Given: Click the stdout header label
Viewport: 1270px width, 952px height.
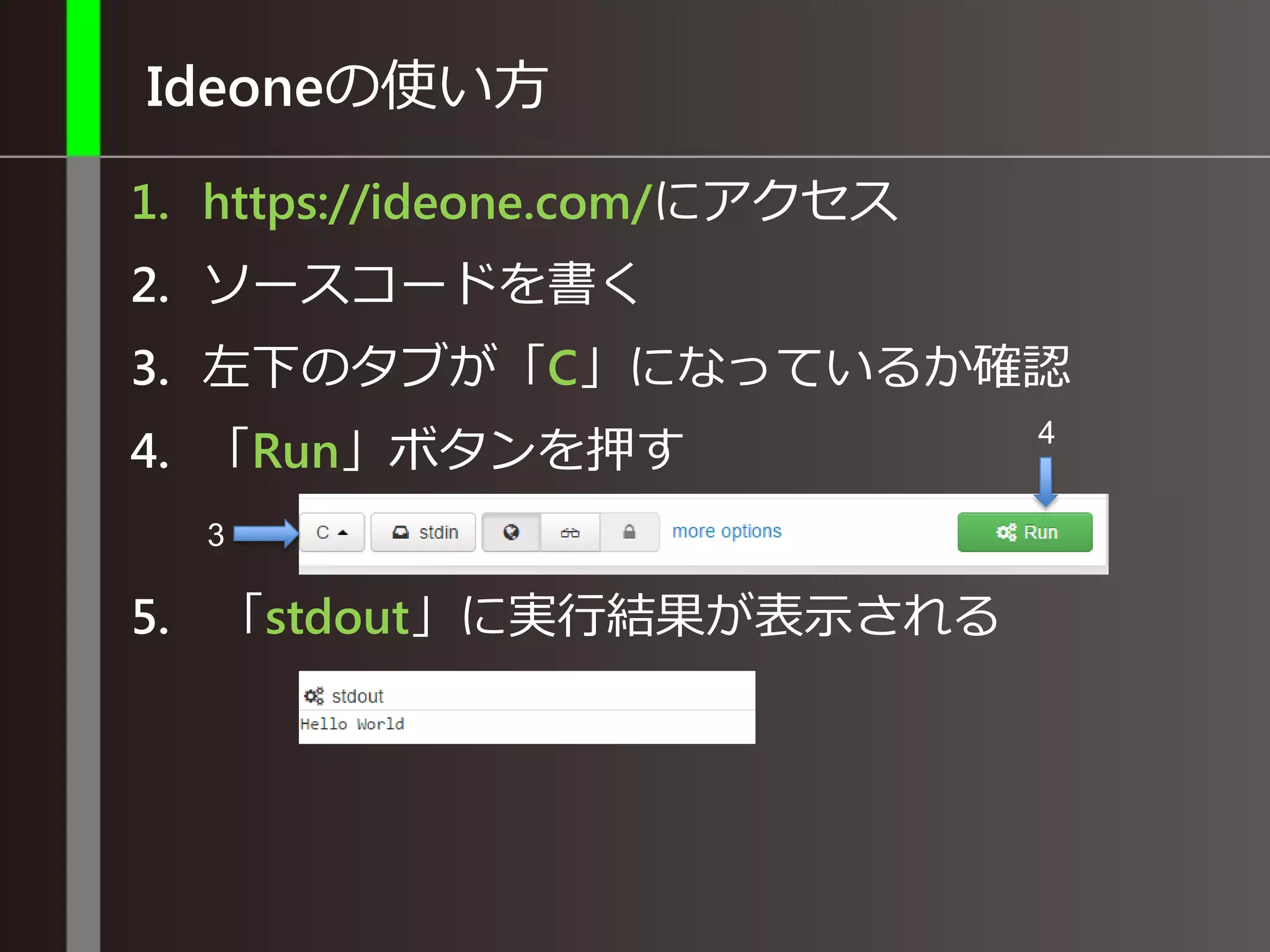Looking at the screenshot, I should (358, 697).
